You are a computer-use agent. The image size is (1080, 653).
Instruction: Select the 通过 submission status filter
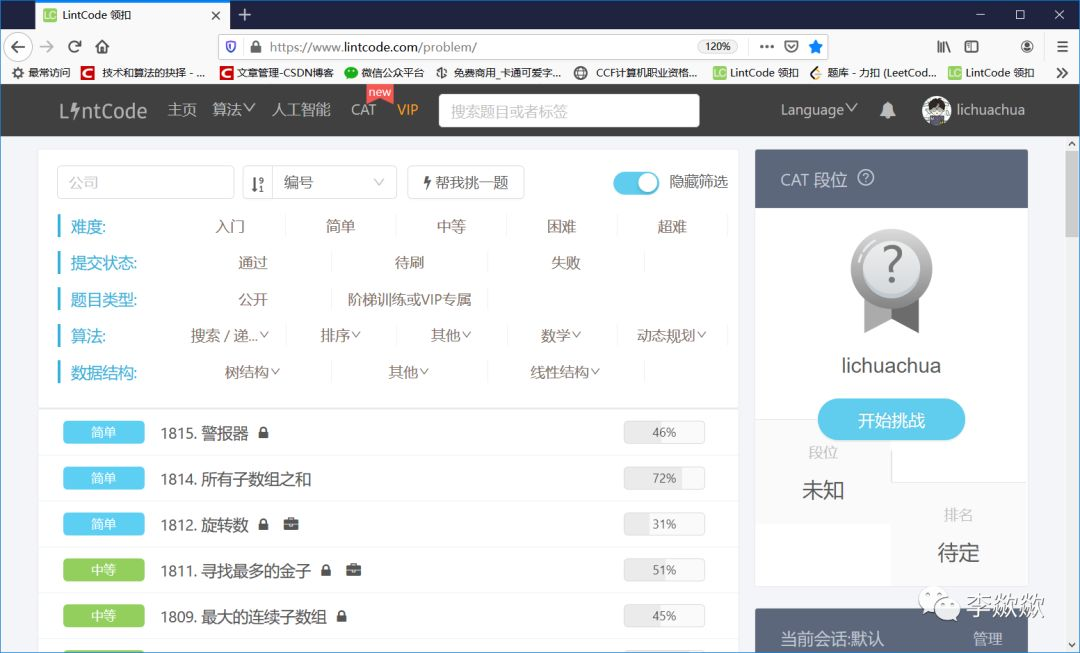253,262
